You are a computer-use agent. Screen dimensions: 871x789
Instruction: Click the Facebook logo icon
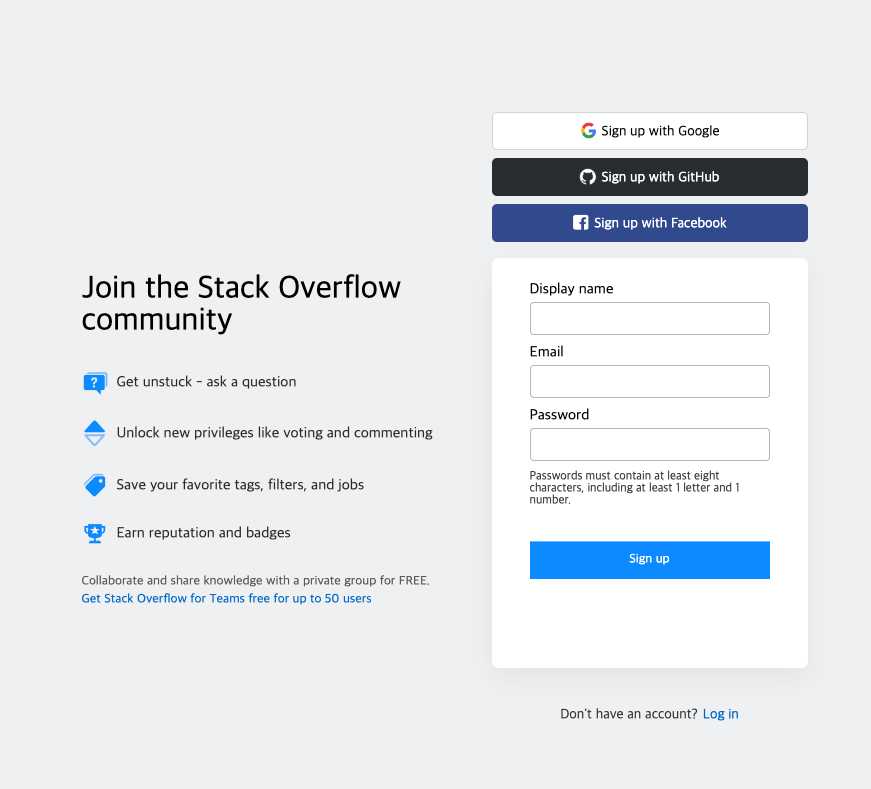[x=581, y=222]
